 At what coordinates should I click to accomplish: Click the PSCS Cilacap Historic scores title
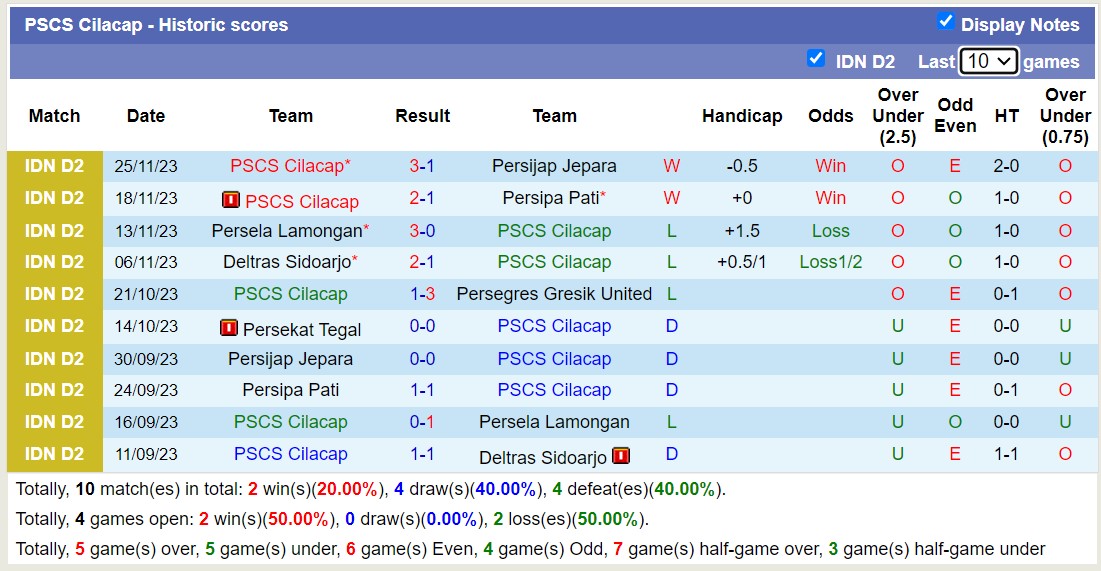click(x=156, y=25)
